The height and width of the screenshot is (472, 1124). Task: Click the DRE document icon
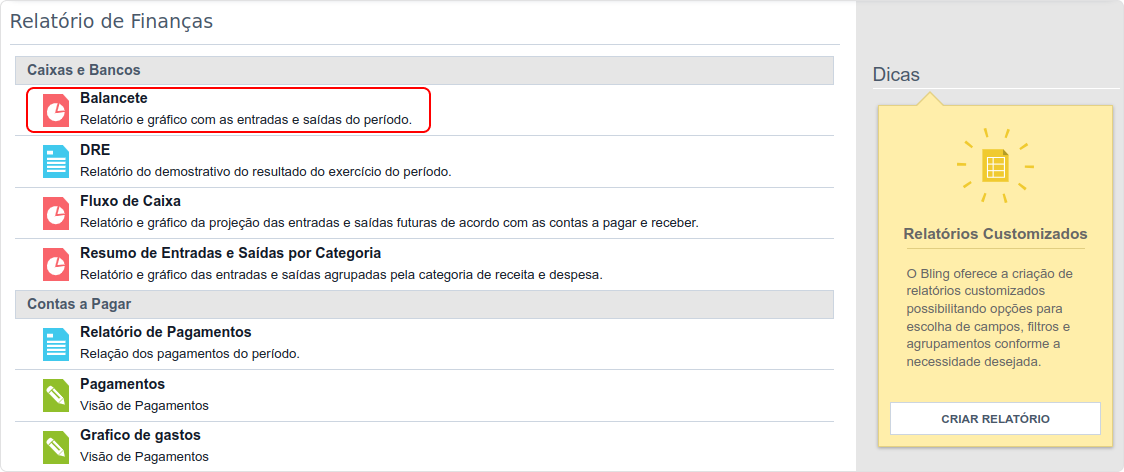[55, 161]
